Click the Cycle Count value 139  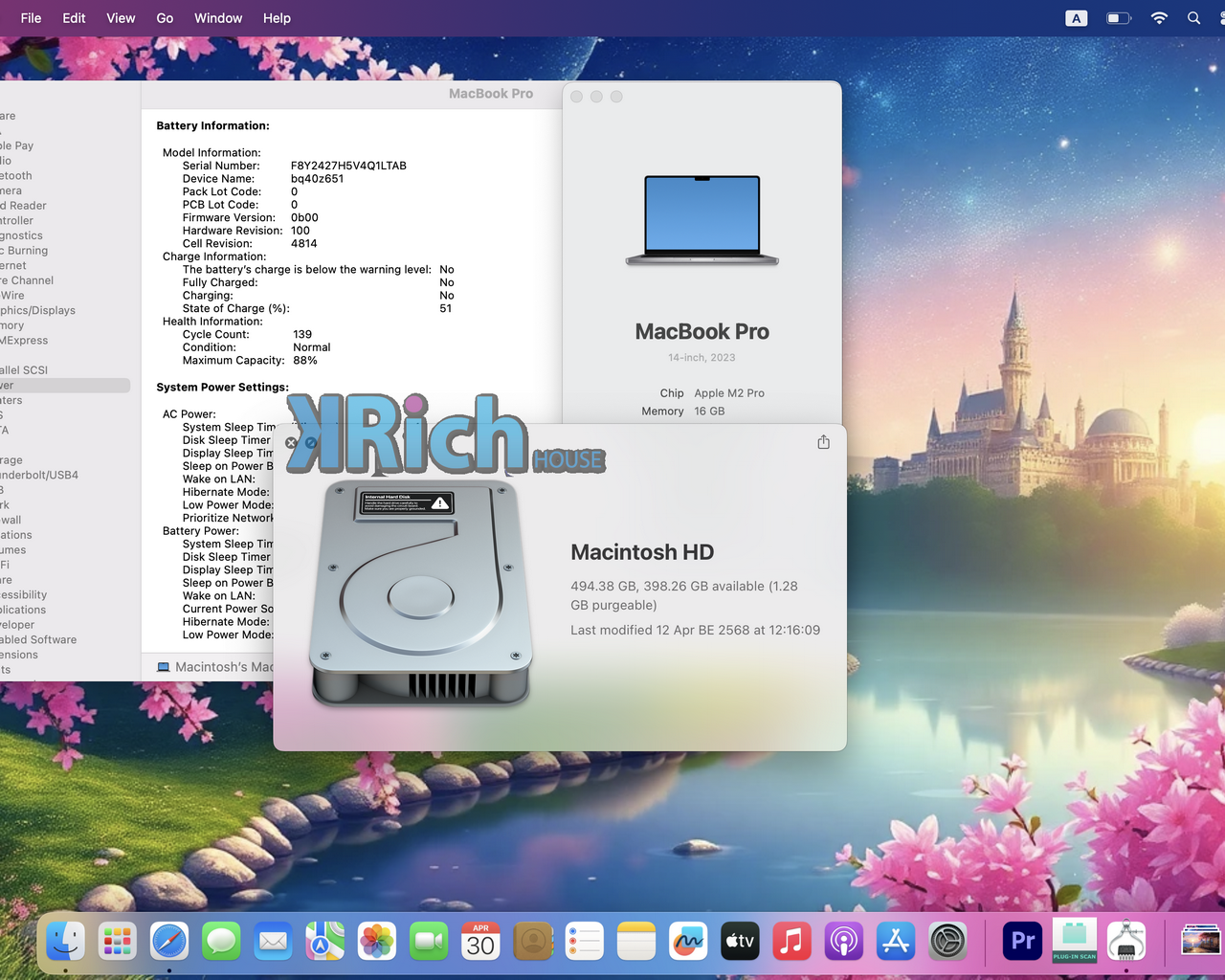pos(302,335)
